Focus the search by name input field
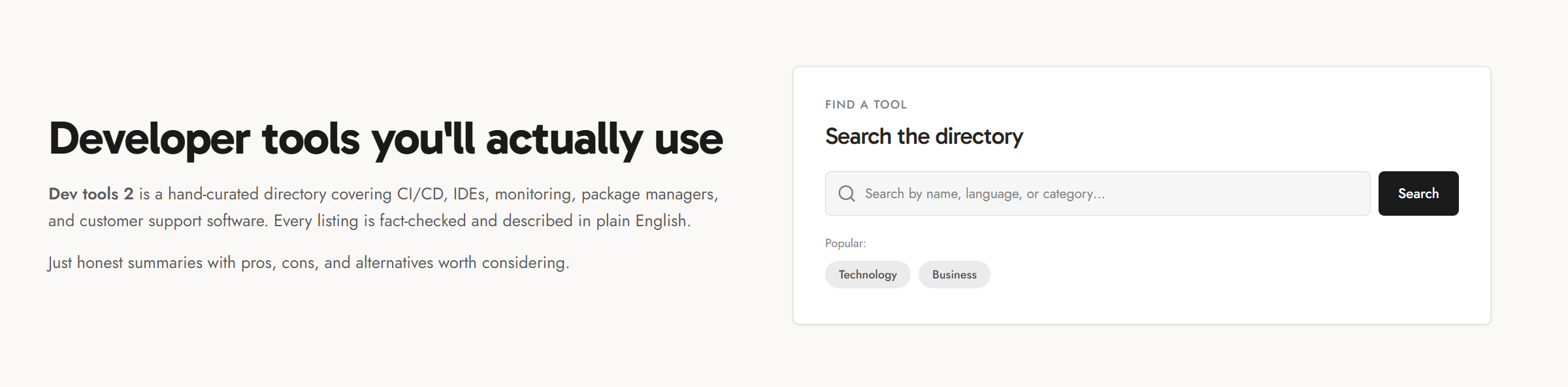This screenshot has width=1568, height=387. point(1098,193)
